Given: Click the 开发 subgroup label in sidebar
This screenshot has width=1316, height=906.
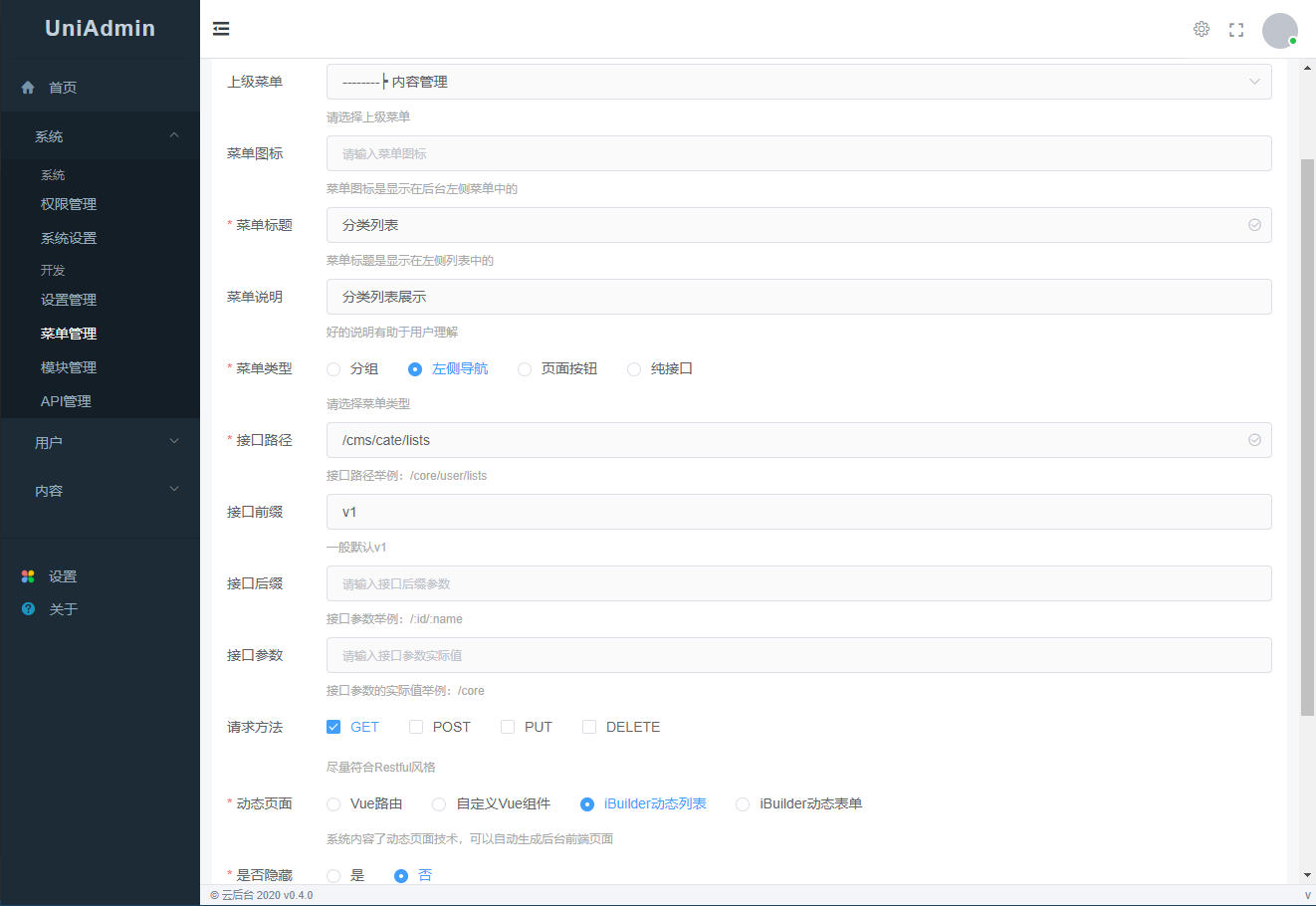Looking at the screenshot, I should coord(53,271).
